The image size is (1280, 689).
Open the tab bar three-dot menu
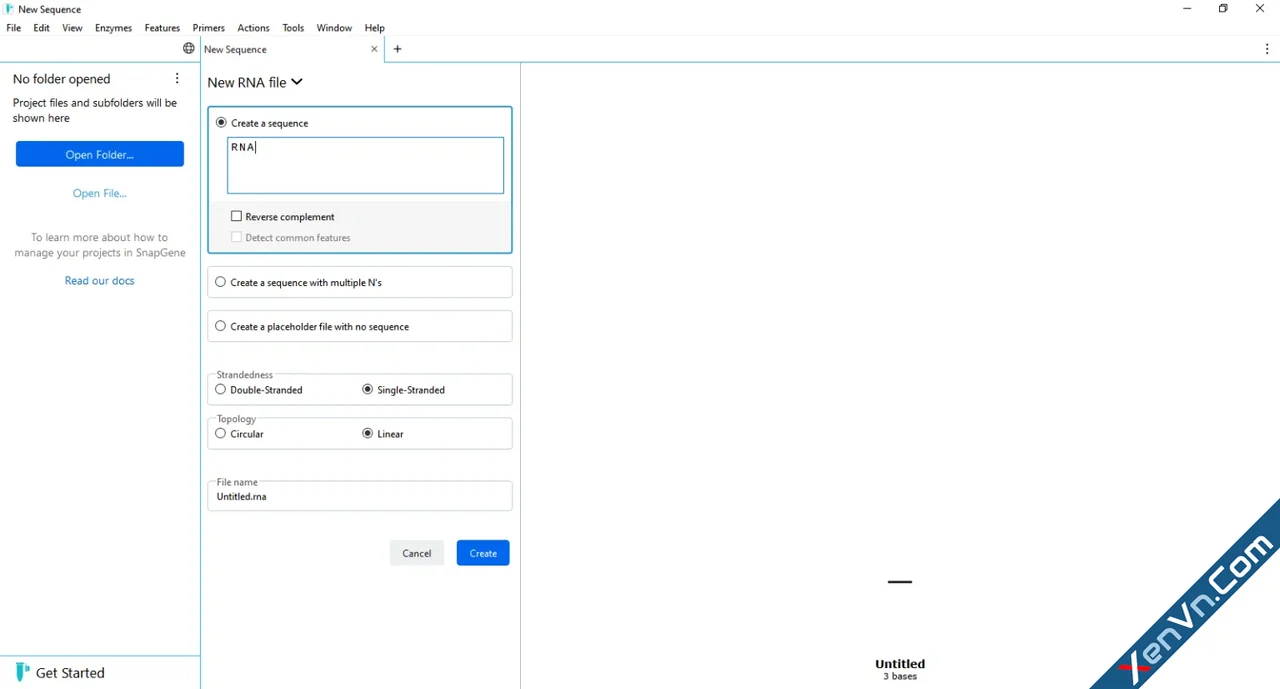point(1267,49)
